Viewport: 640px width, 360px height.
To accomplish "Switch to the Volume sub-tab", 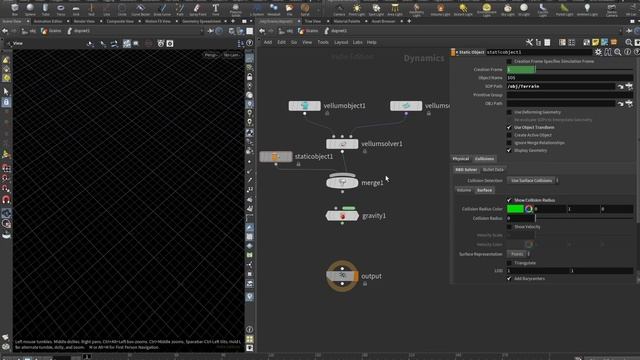I will [x=464, y=190].
